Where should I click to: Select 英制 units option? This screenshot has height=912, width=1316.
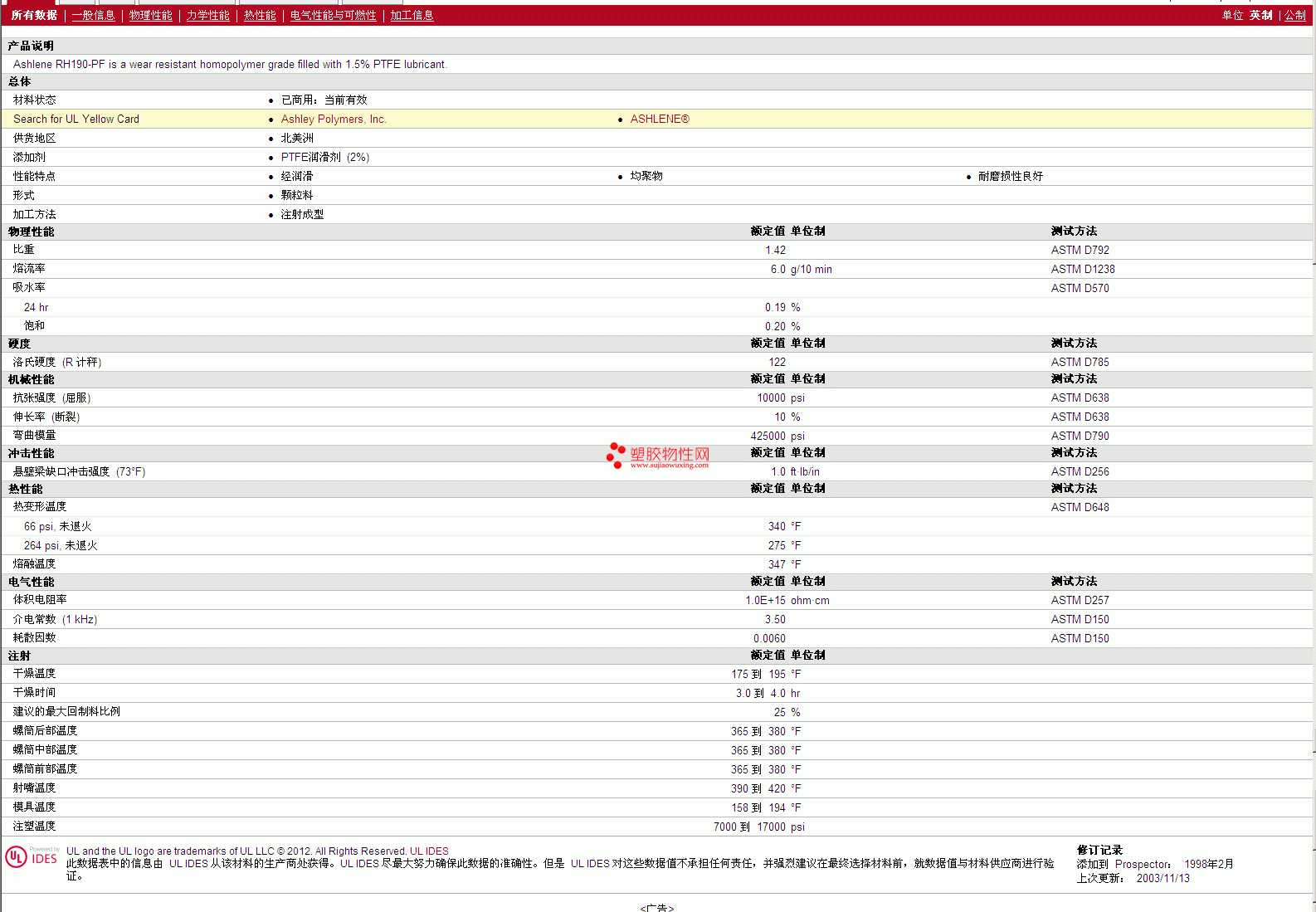point(1261,15)
